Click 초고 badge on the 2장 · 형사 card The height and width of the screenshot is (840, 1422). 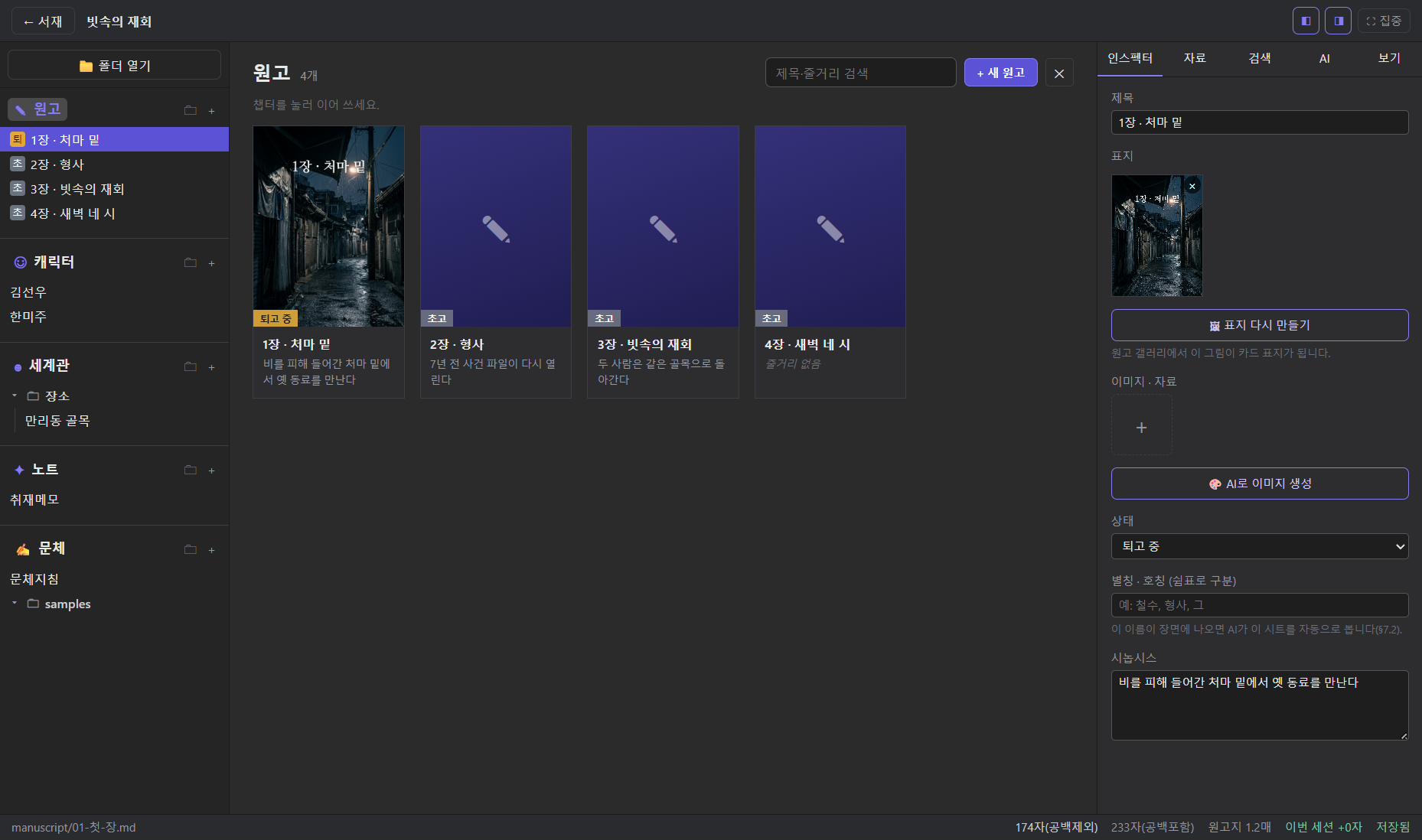tap(437, 318)
